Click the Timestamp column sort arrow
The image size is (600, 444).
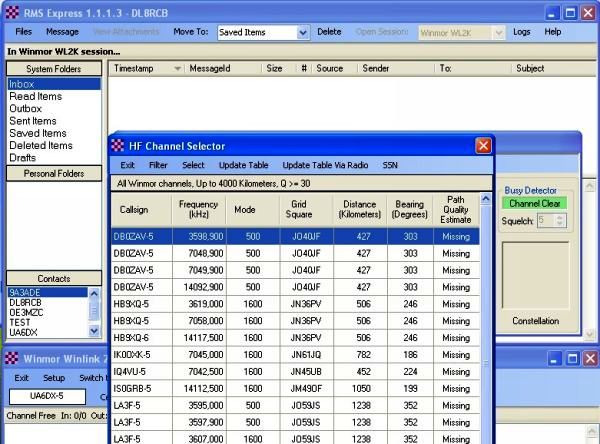(177, 69)
